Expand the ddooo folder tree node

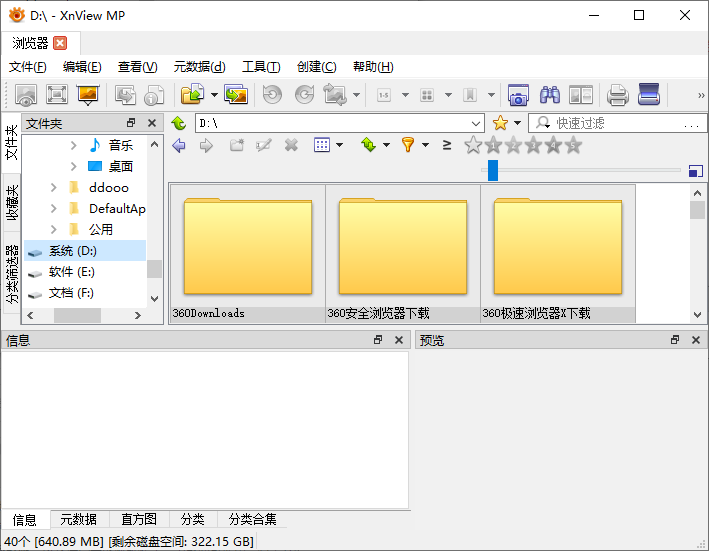(x=54, y=187)
